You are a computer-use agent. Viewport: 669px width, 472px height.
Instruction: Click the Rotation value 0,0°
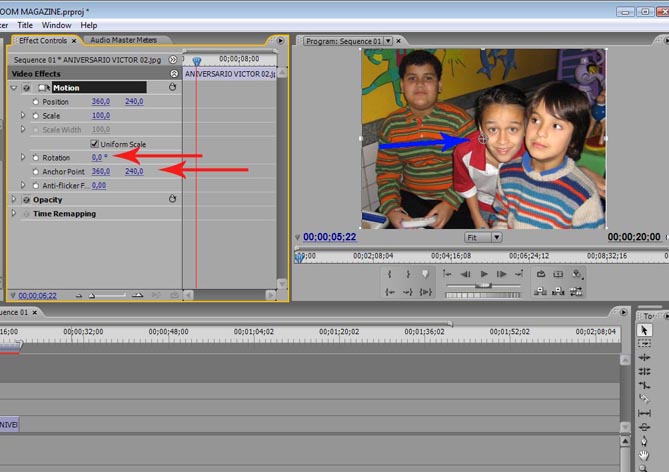[99, 158]
